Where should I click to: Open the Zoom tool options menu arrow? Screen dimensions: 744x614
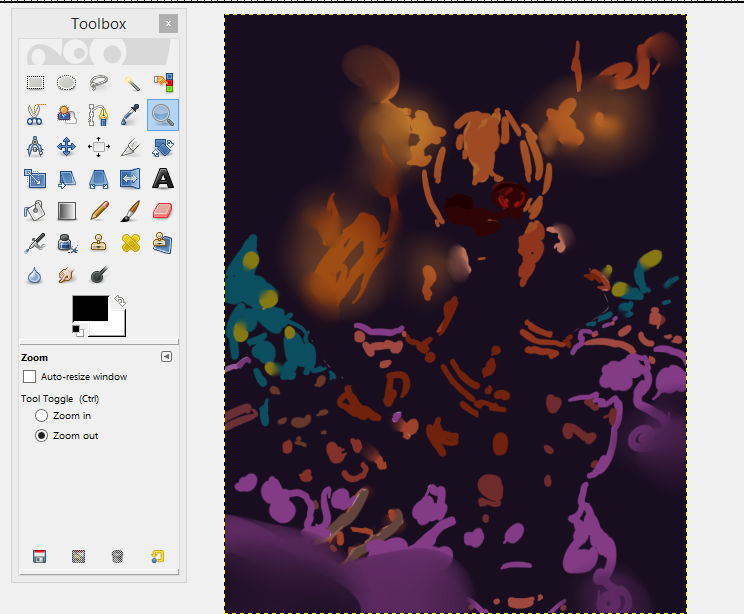click(166, 357)
